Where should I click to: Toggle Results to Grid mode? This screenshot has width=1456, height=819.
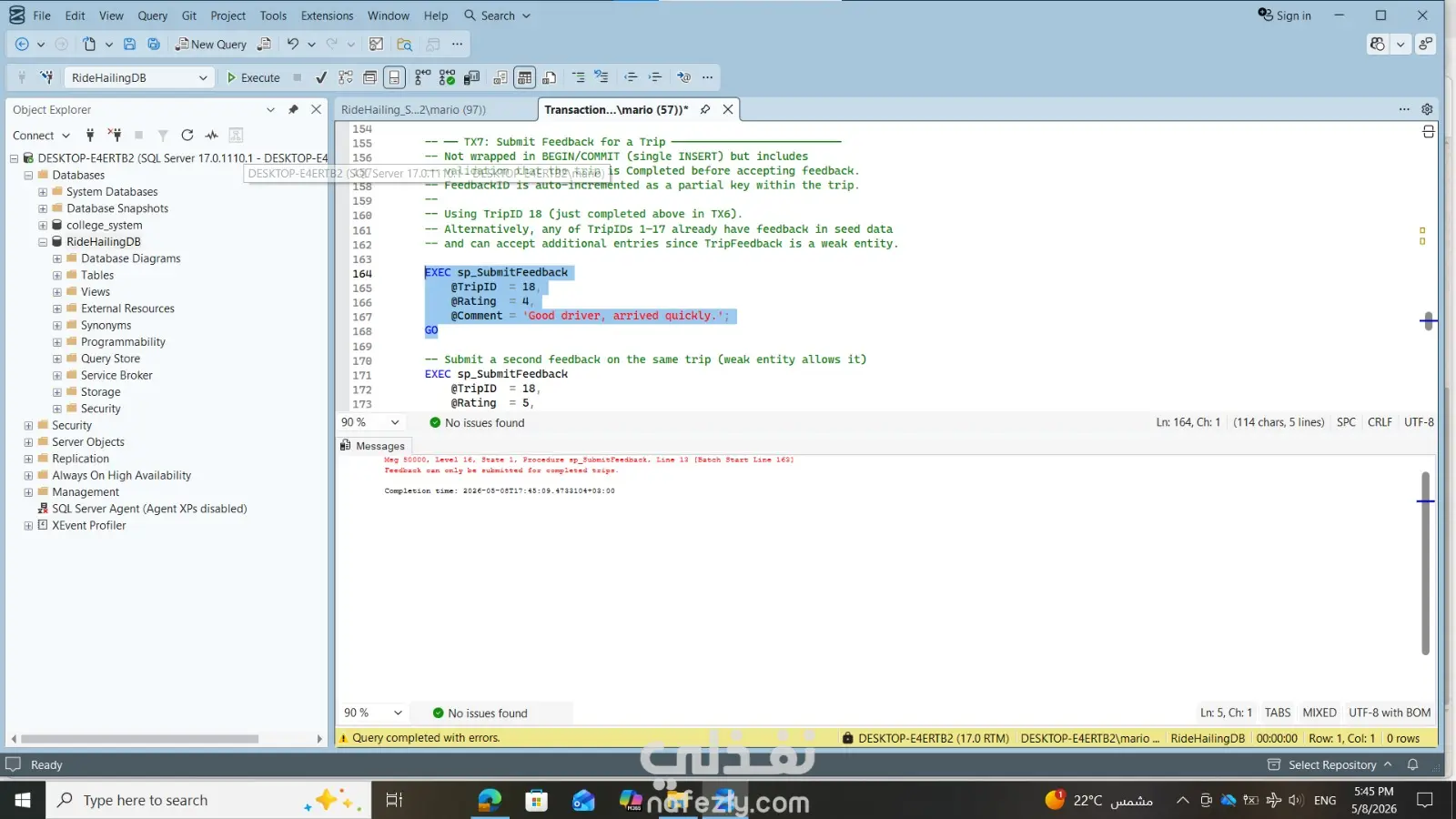click(525, 77)
